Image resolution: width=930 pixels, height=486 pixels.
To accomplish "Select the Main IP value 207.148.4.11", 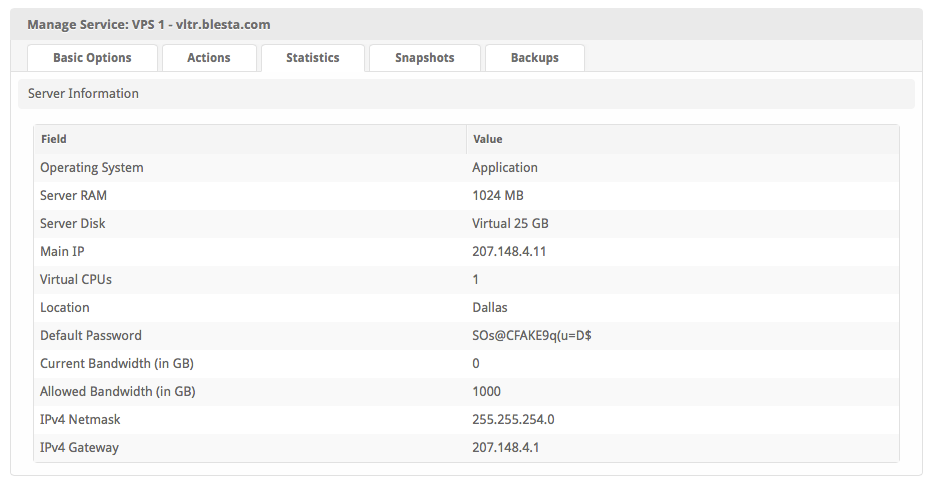I will click(509, 252).
